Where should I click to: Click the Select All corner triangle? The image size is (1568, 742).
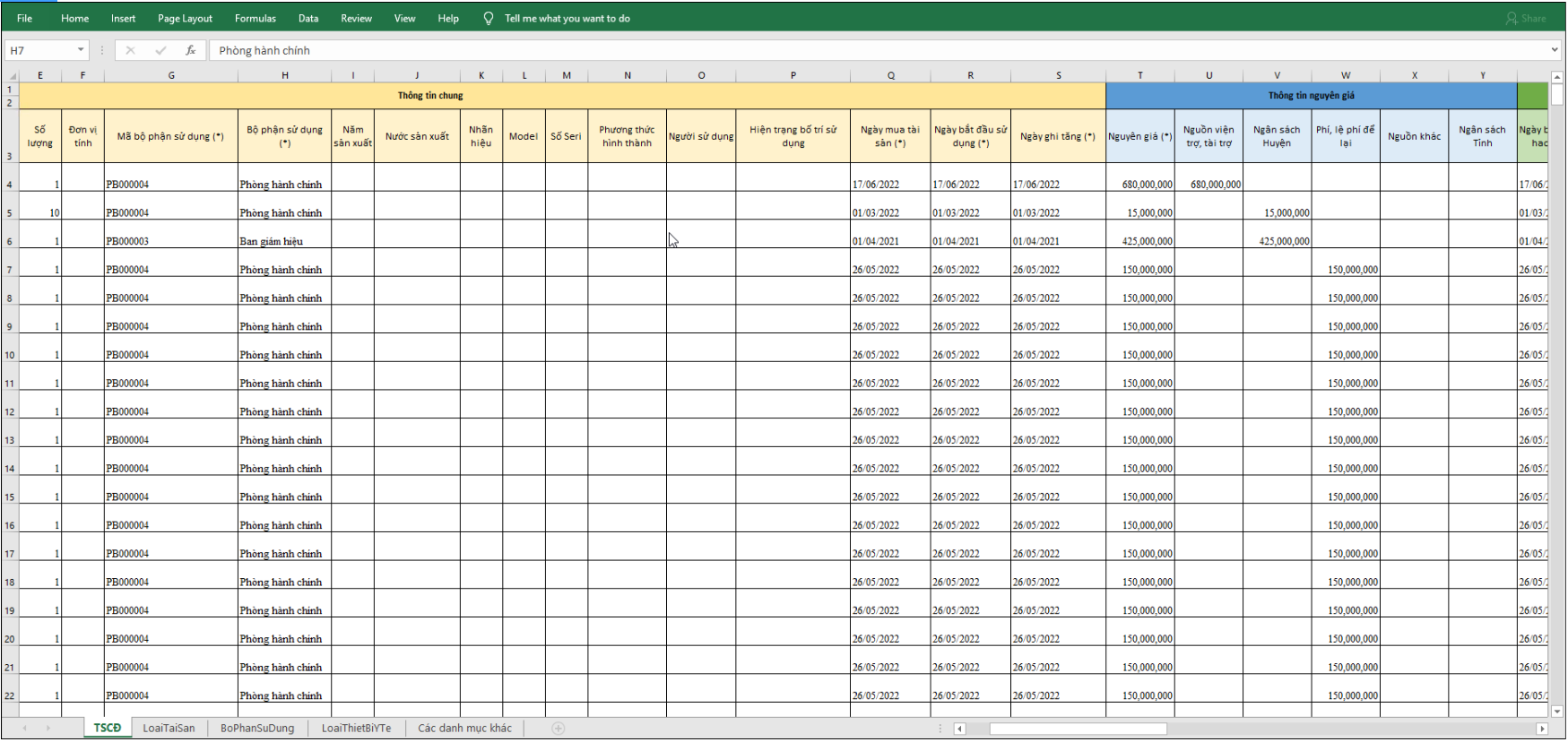[11, 76]
